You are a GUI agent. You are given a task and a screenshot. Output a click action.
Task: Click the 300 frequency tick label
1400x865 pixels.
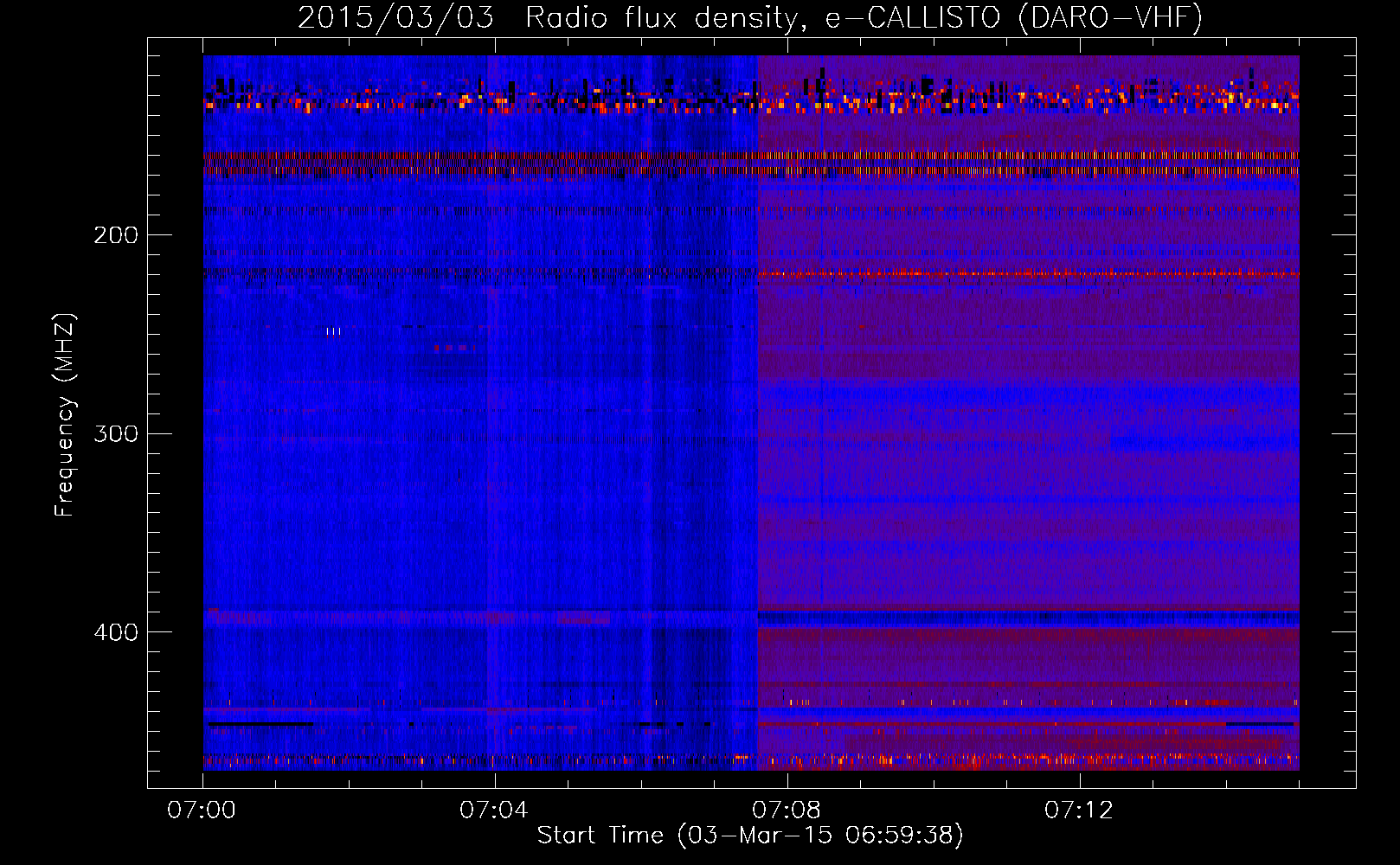click(116, 433)
